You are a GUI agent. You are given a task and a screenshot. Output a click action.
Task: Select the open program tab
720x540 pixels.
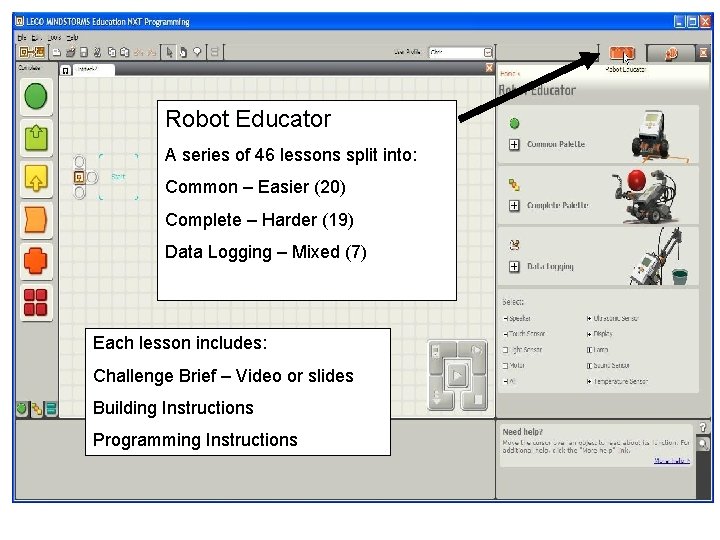point(93,69)
